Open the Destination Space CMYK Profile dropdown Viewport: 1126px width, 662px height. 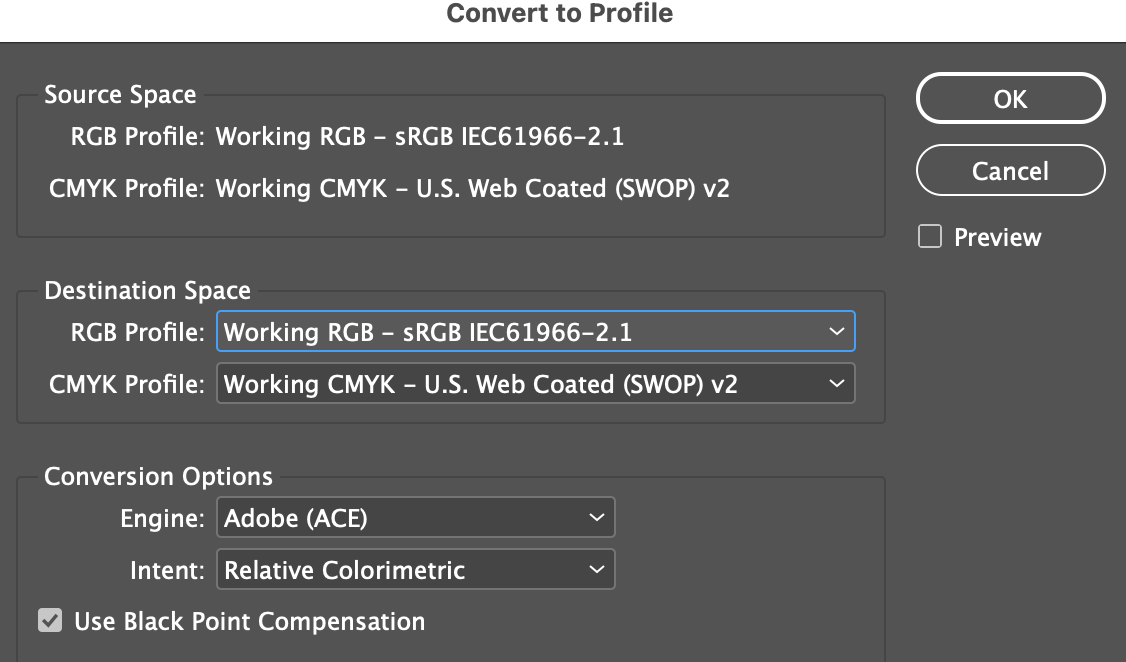[535, 383]
